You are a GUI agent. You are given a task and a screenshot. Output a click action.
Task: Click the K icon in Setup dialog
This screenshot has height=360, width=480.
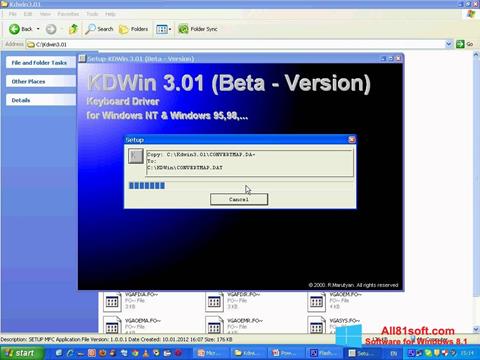tap(135, 156)
